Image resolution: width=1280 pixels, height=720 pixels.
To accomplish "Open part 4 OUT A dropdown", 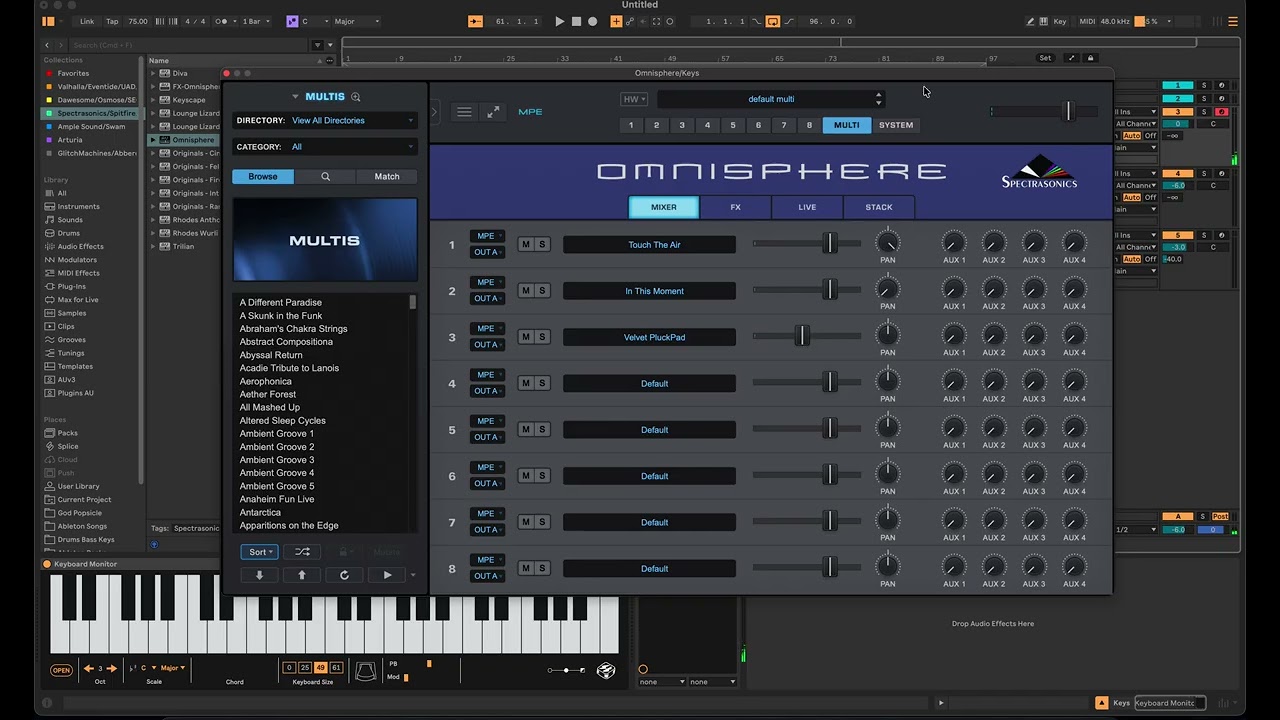I will (487, 391).
